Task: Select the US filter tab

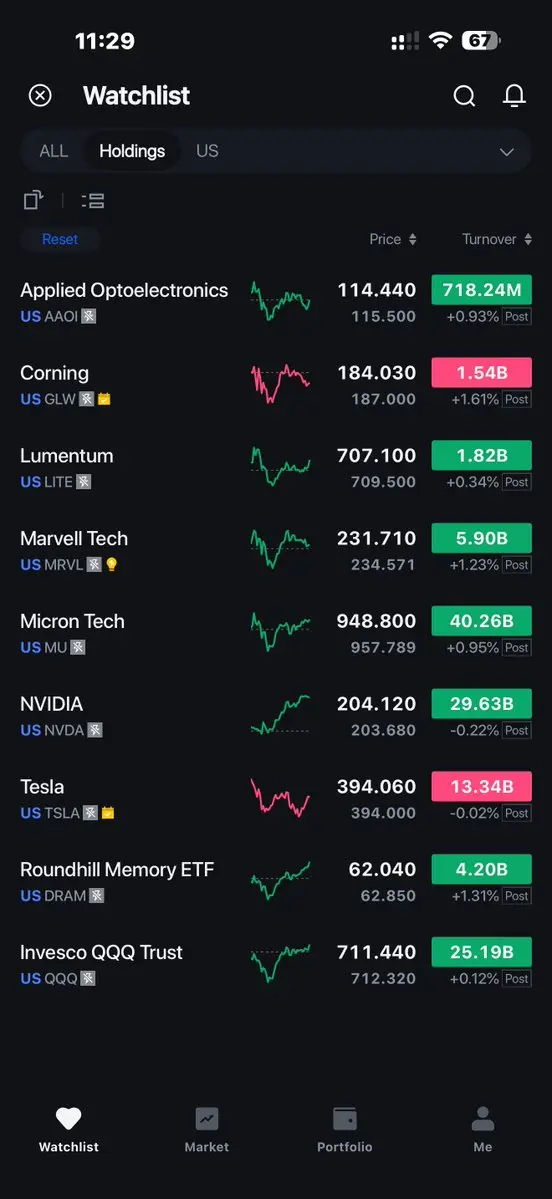Action: click(x=207, y=151)
